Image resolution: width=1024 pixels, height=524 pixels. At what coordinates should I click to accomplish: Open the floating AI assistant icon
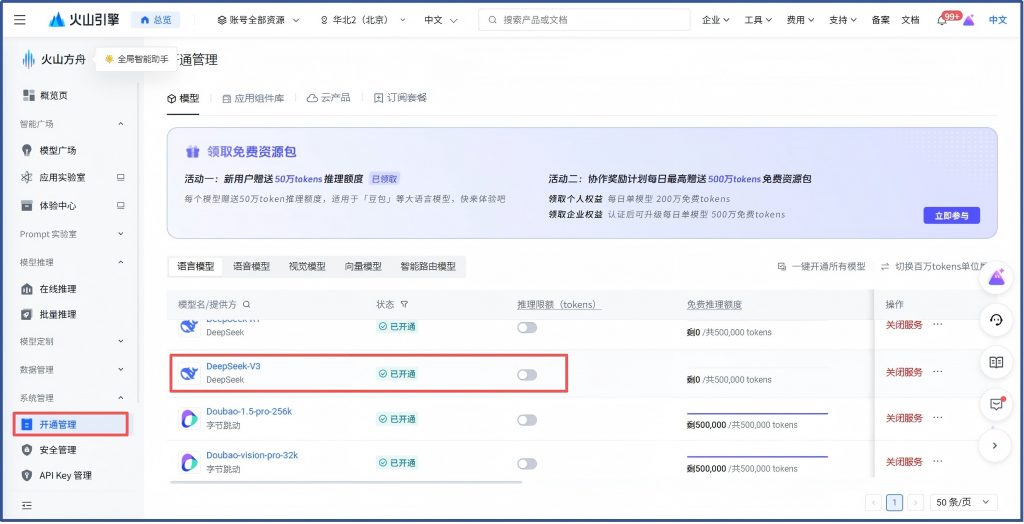point(995,279)
